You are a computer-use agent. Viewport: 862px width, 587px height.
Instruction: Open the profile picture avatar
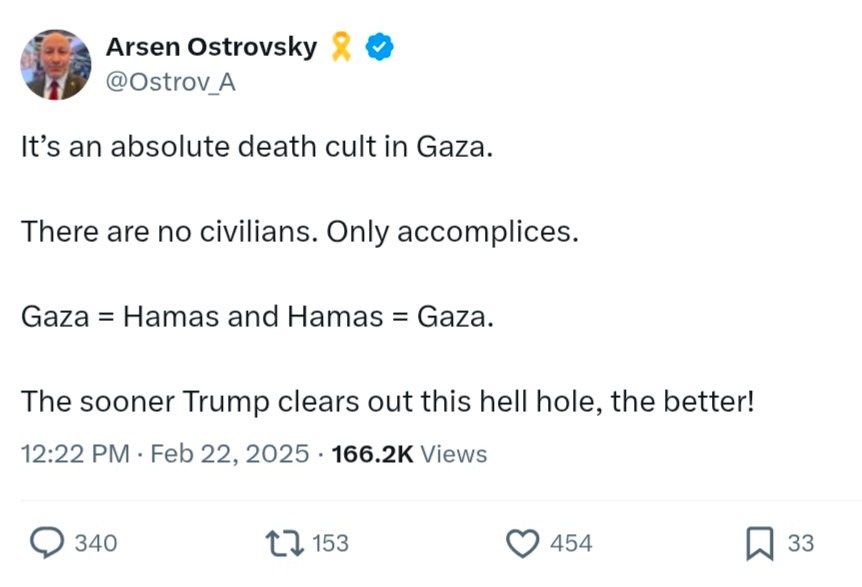pyautogui.click(x=56, y=65)
